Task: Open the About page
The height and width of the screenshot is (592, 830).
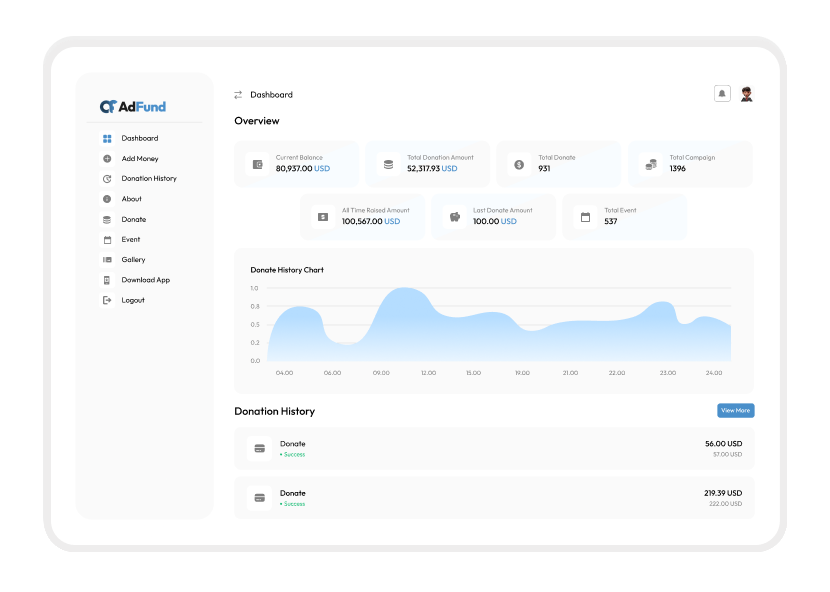Action: [131, 199]
